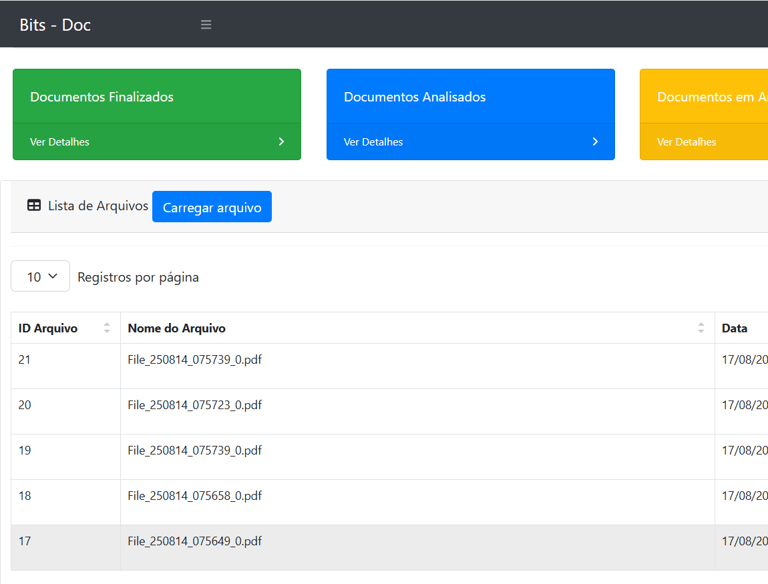Open Ver Detalhes on the green card
Screen dimensions: 768x584
60,142
